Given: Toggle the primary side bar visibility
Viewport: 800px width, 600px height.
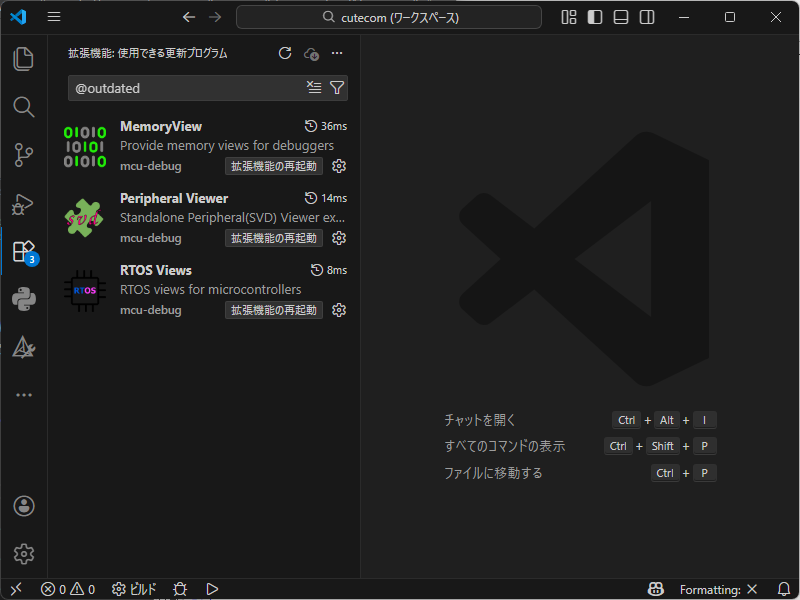Looking at the screenshot, I should click(x=595, y=17).
